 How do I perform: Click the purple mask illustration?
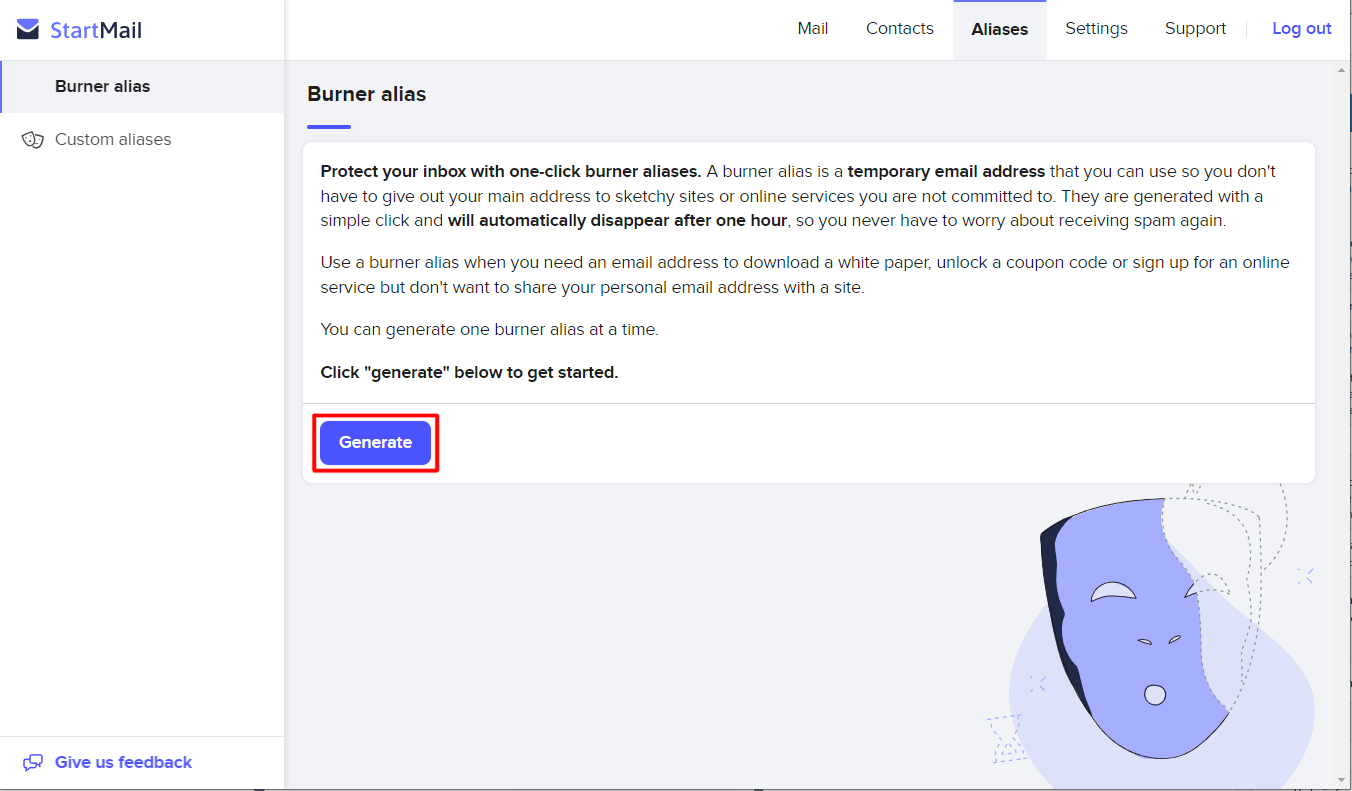(x=1135, y=630)
